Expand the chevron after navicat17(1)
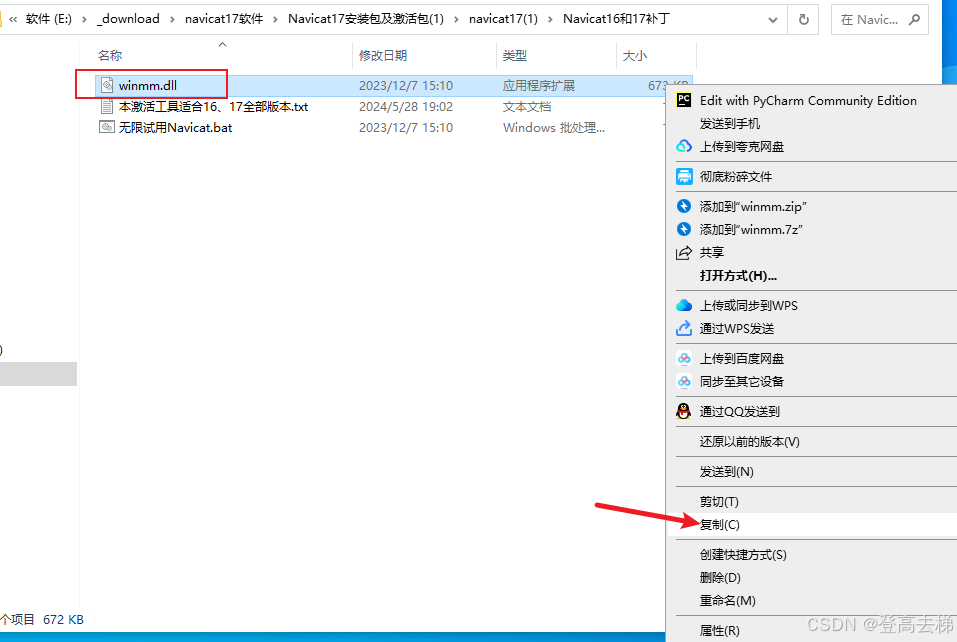 tap(550, 20)
